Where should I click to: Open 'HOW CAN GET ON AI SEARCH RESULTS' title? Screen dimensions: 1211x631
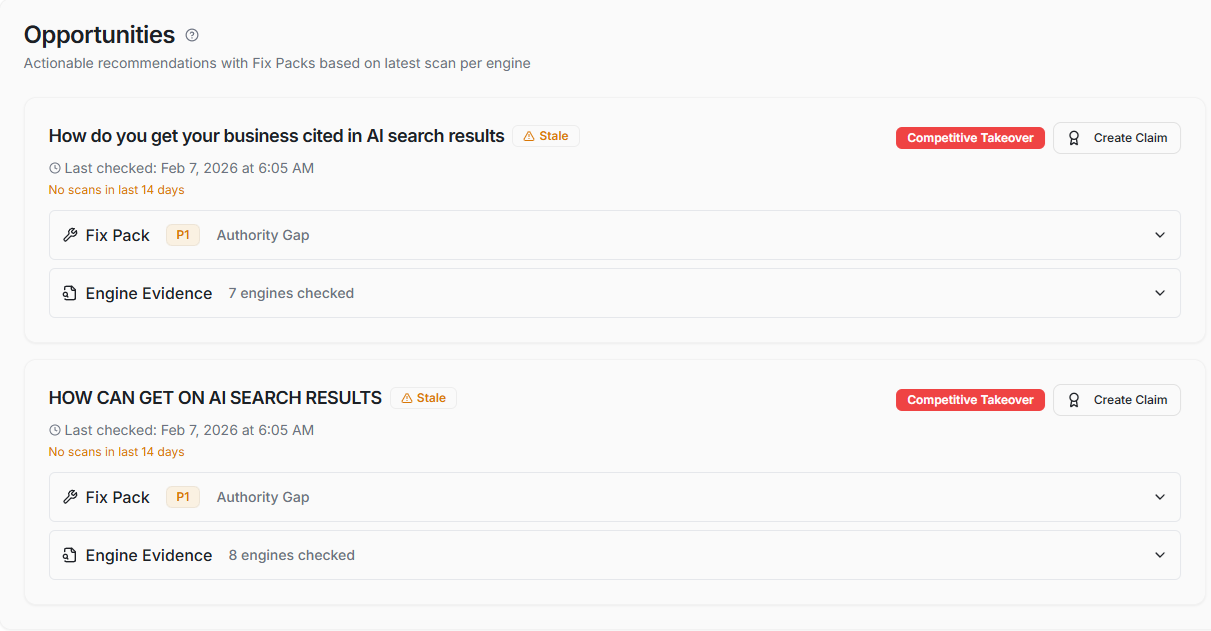[x=215, y=398]
